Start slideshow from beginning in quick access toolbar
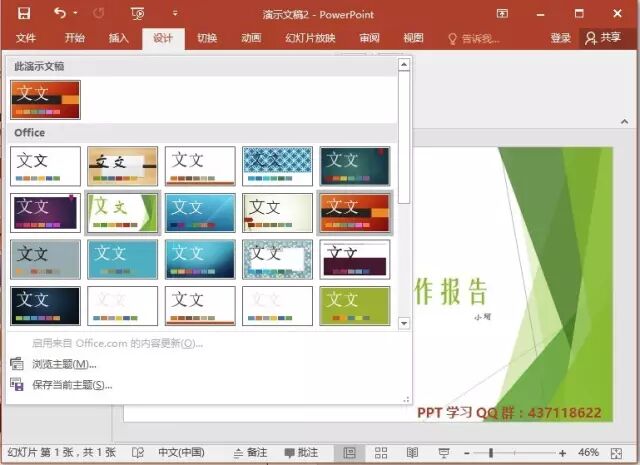 [x=138, y=14]
